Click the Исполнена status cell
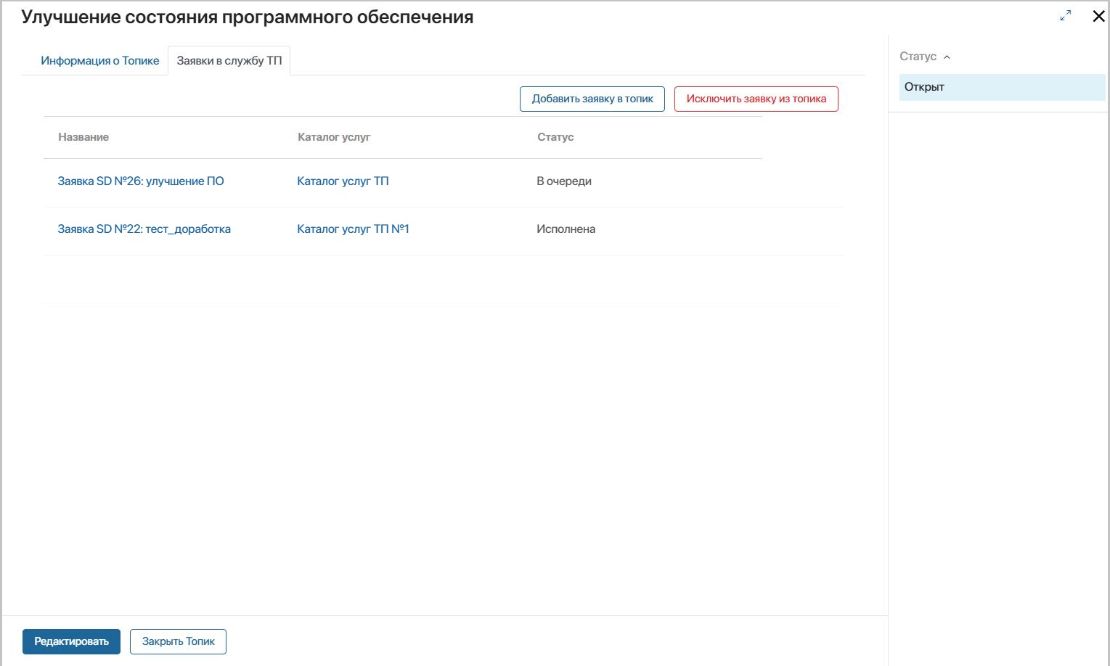Image resolution: width=1110 pixels, height=666 pixels. 566,229
